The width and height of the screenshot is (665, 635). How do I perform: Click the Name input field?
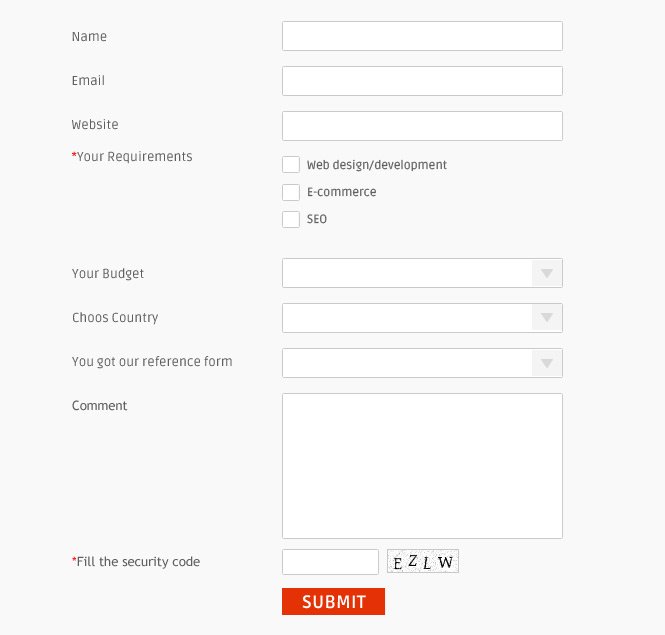point(422,36)
